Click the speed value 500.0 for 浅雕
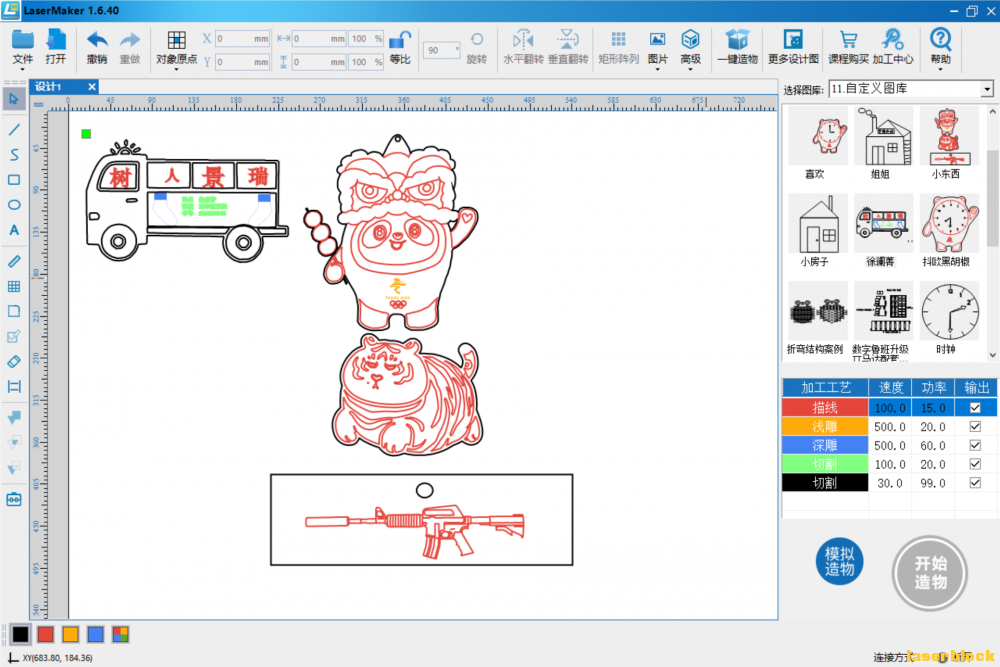Viewport: 1000px width, 667px height. pos(890,427)
